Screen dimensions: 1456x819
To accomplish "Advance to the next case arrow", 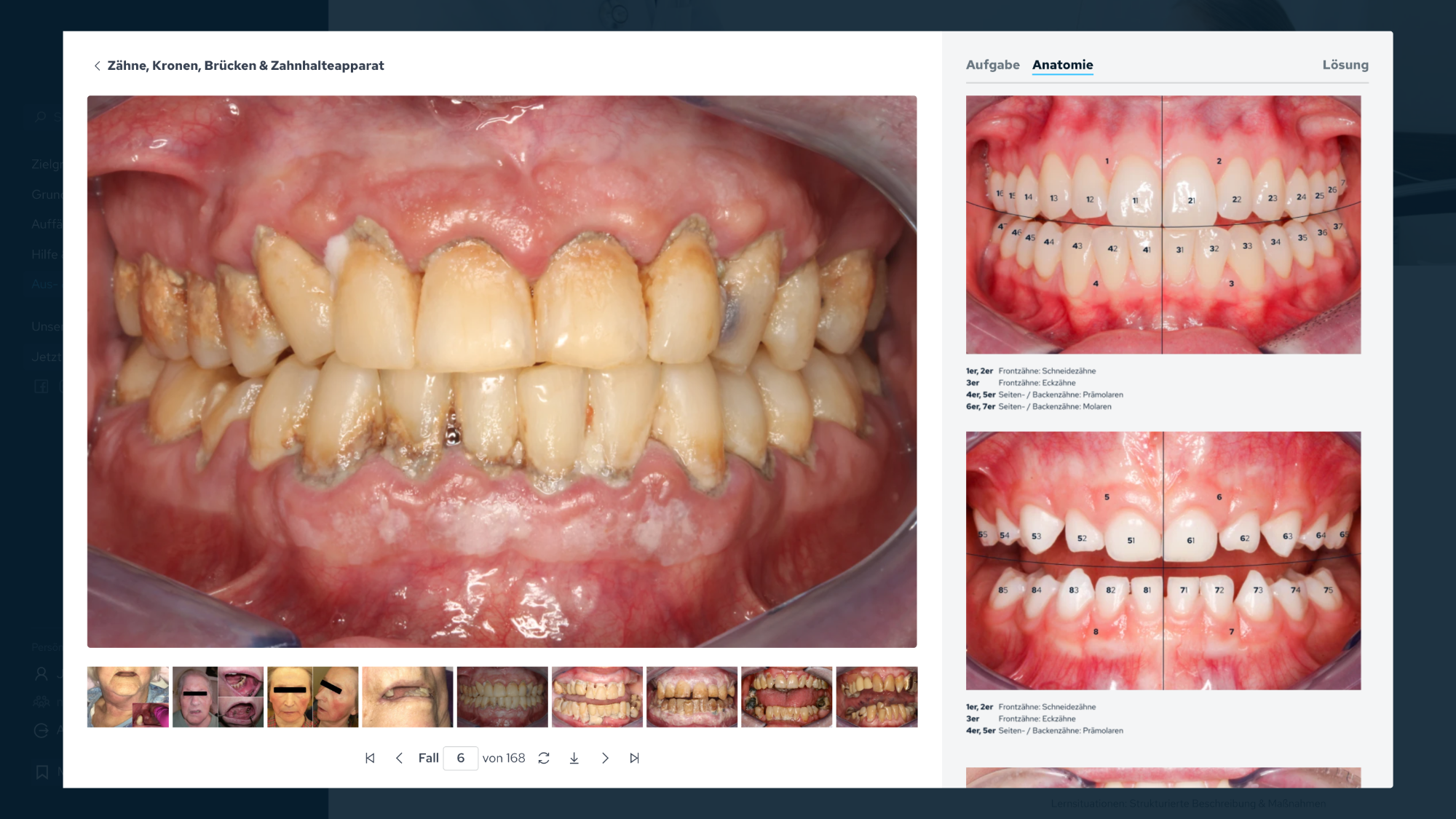I will [x=605, y=758].
